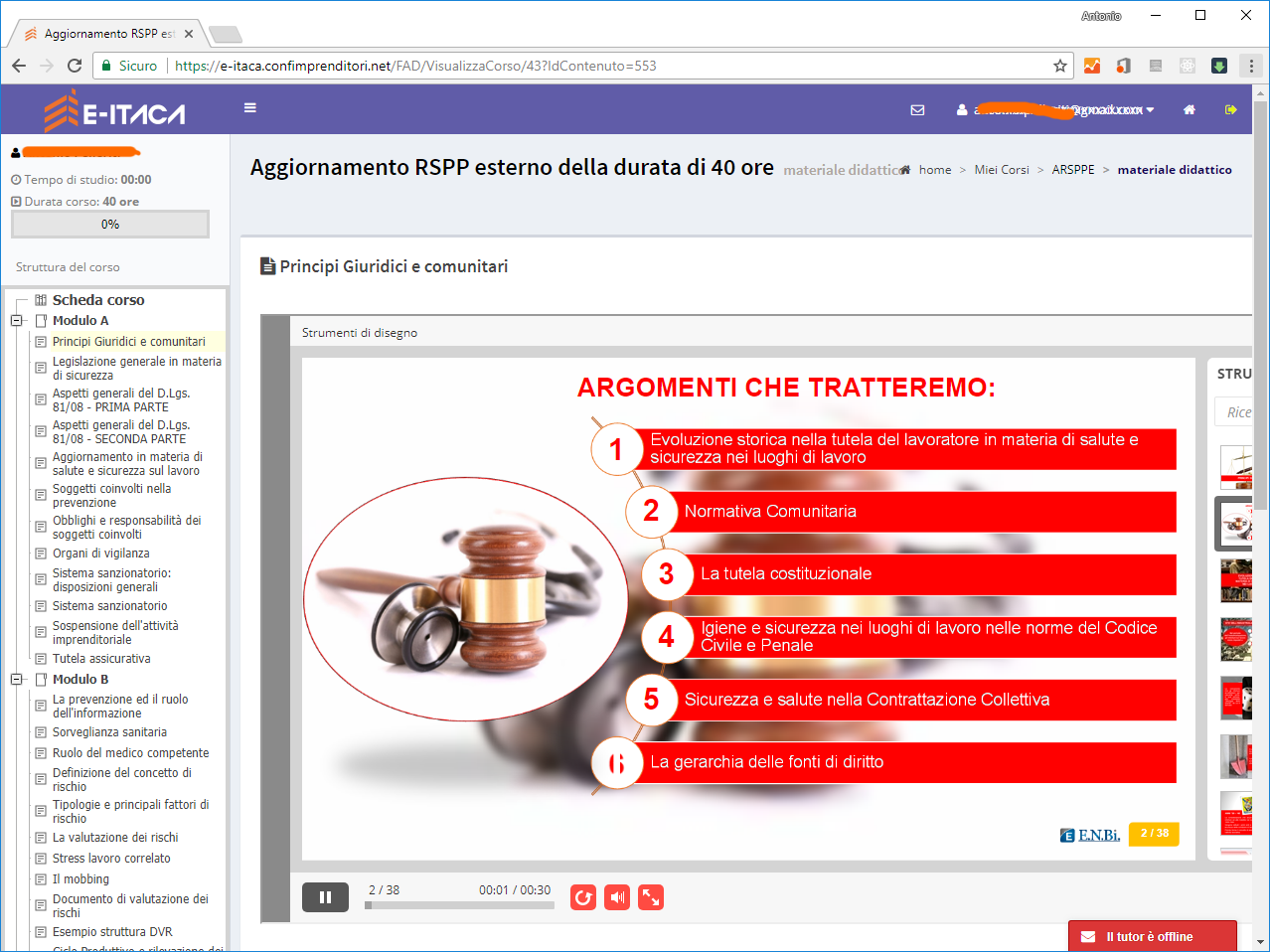Close the Aggiornamento RSPP browser tab
The width and height of the screenshot is (1270, 952).
click(x=189, y=34)
